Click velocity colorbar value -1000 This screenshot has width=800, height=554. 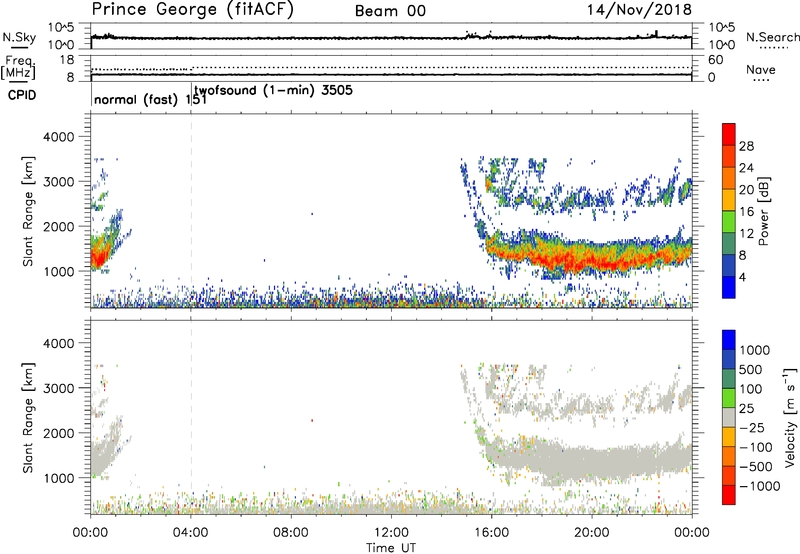pyautogui.click(x=760, y=486)
